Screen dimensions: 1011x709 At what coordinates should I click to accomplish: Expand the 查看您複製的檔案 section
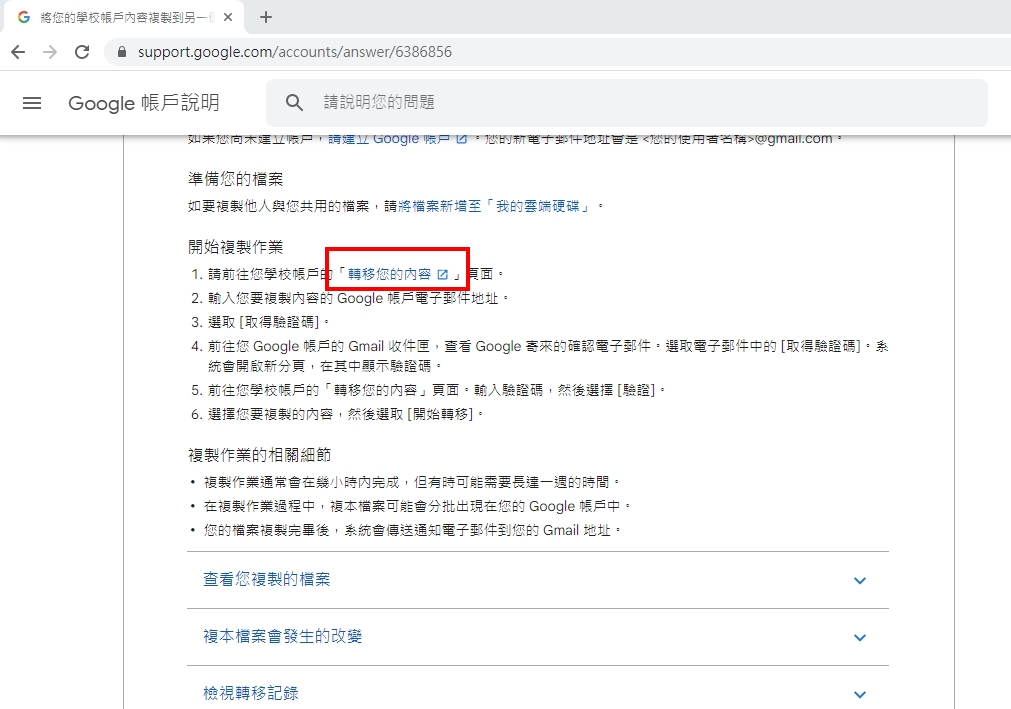538,580
